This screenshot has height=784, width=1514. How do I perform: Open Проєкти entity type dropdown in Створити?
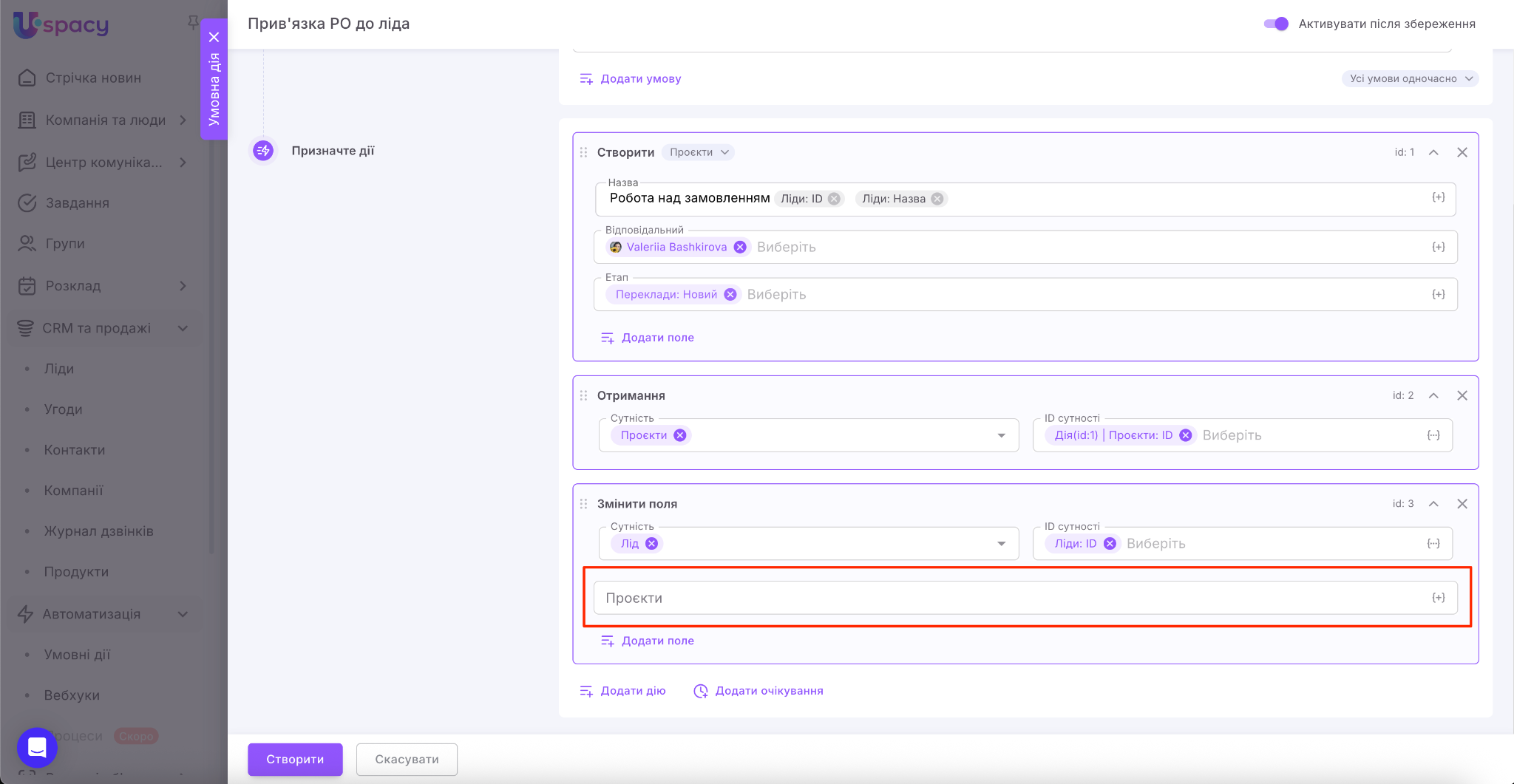(698, 152)
